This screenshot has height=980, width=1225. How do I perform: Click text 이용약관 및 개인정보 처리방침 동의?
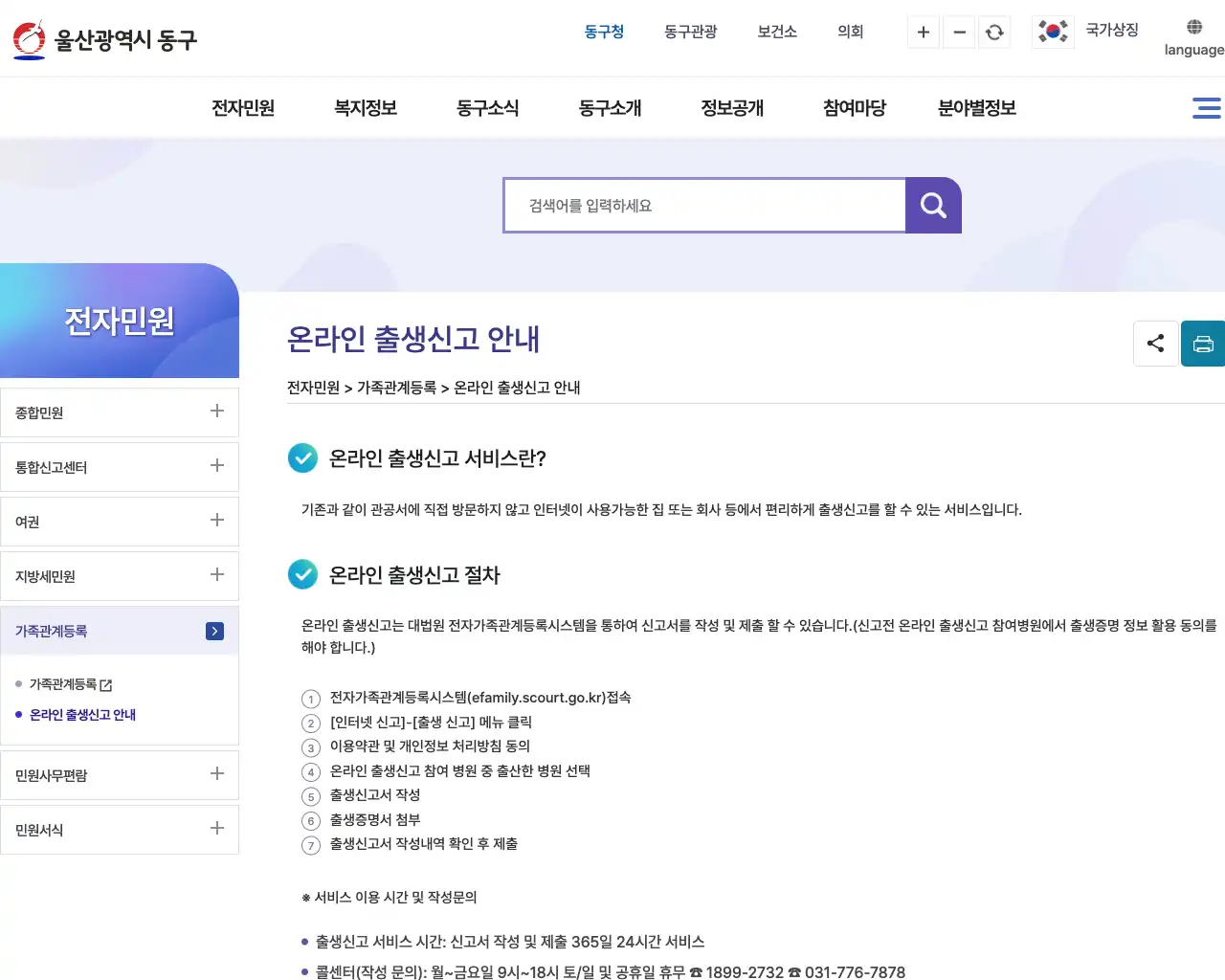pyautogui.click(x=430, y=746)
